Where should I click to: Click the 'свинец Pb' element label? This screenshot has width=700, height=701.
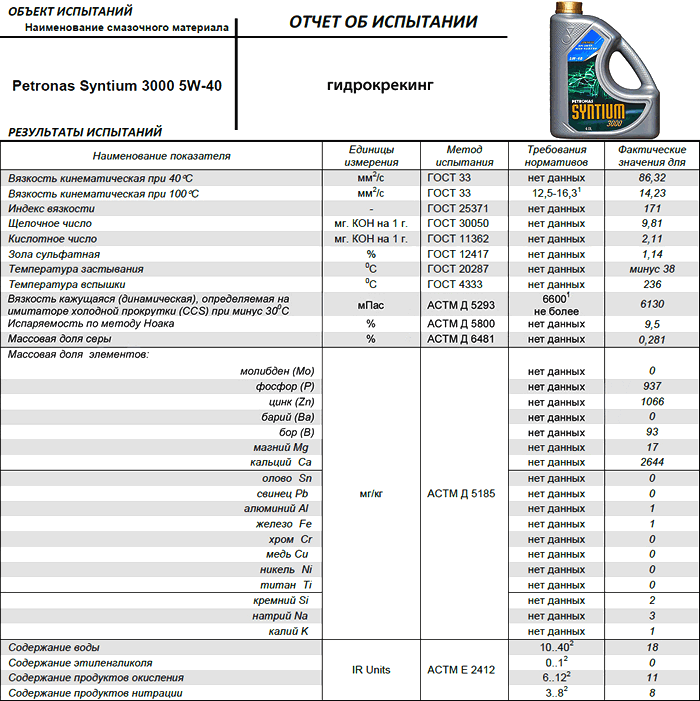[283, 494]
